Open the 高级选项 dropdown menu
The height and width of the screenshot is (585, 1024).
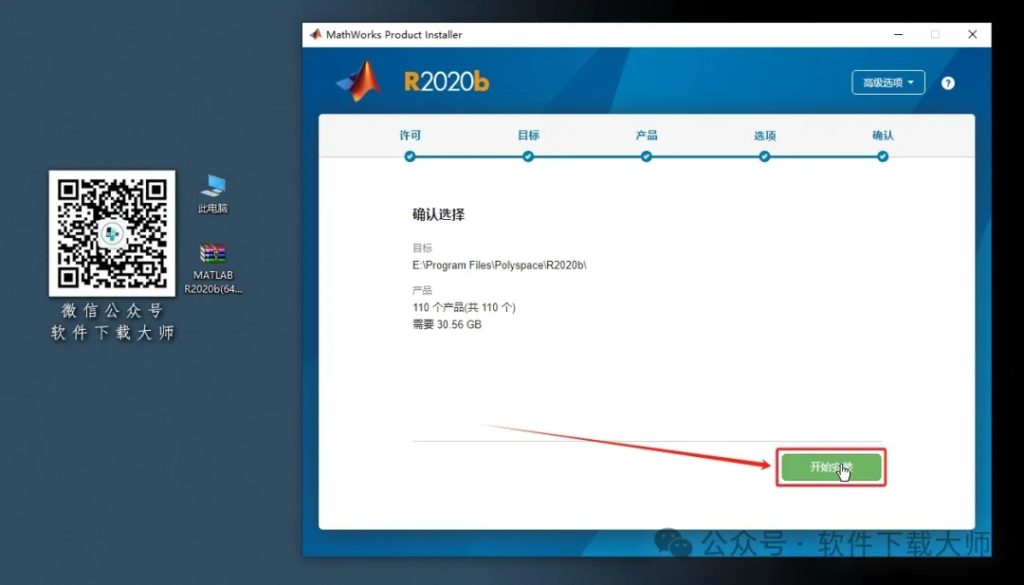(x=887, y=82)
